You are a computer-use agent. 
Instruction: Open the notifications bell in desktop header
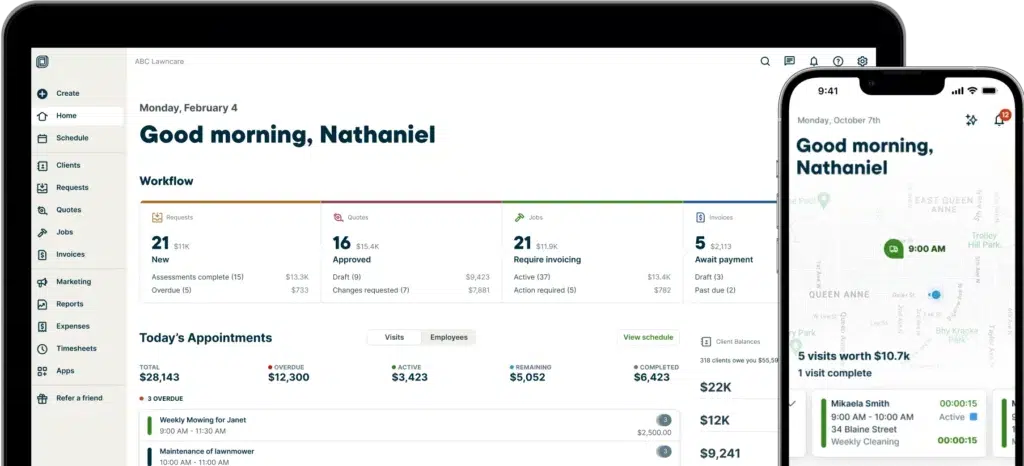tap(814, 61)
